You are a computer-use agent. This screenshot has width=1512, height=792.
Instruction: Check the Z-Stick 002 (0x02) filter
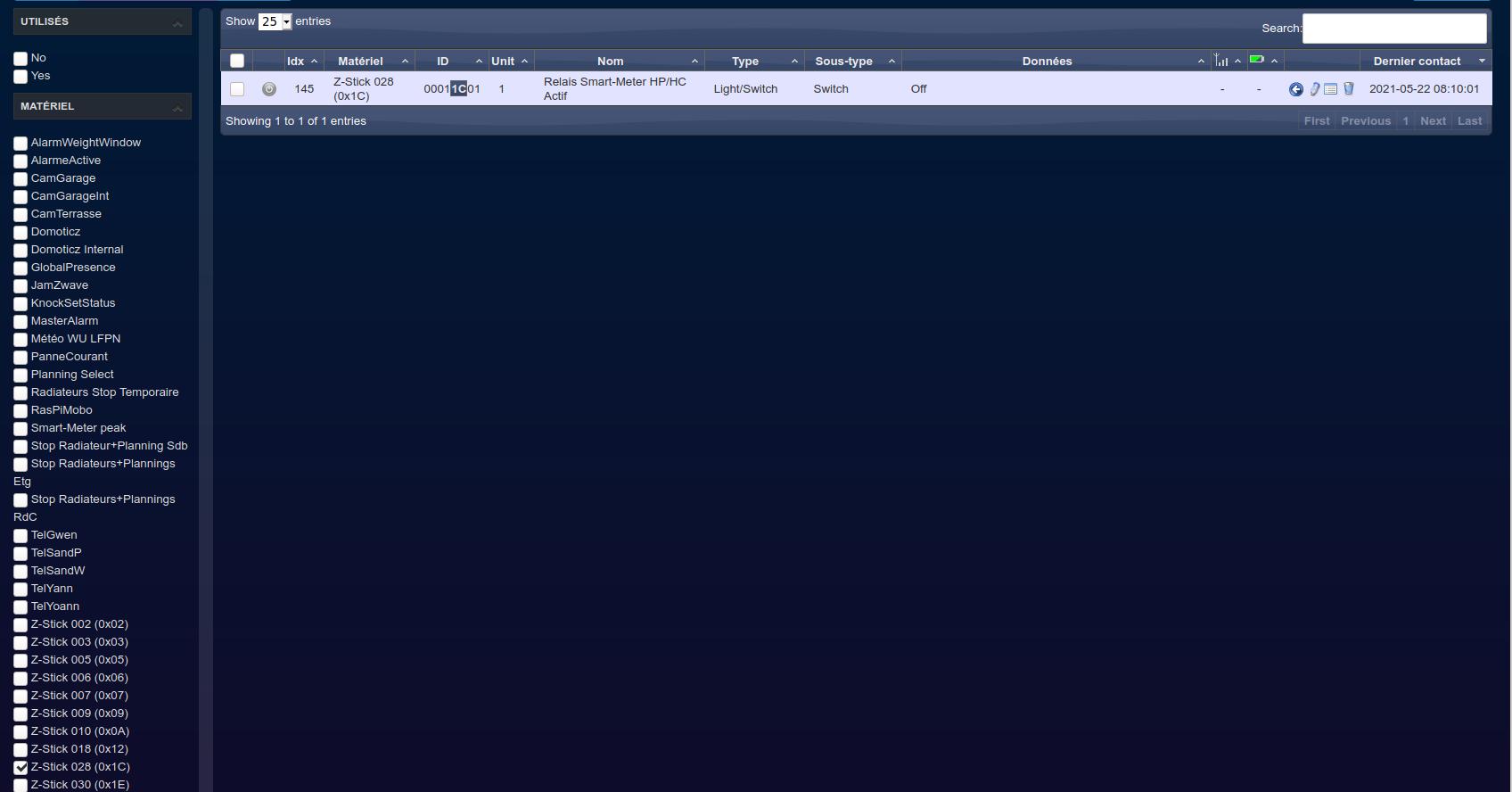tap(21, 625)
